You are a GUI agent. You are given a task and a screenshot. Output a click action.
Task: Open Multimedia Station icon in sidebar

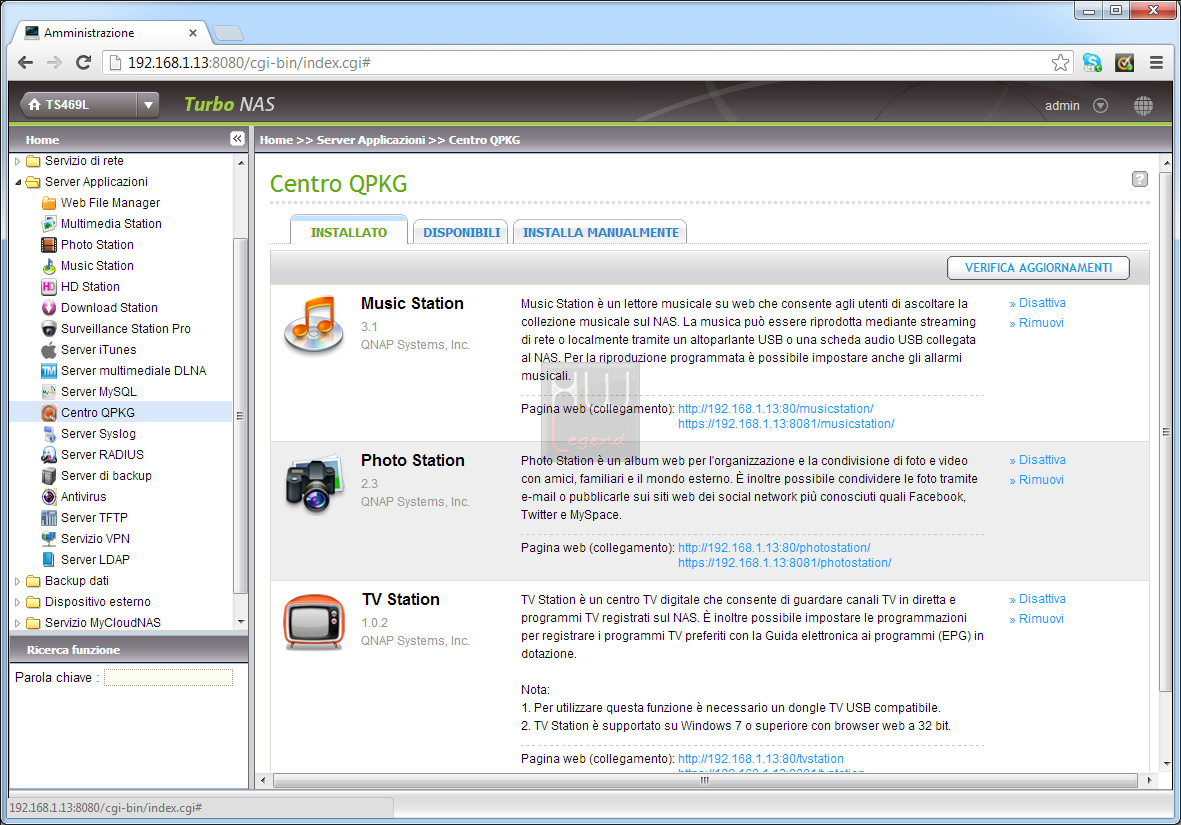[x=49, y=224]
